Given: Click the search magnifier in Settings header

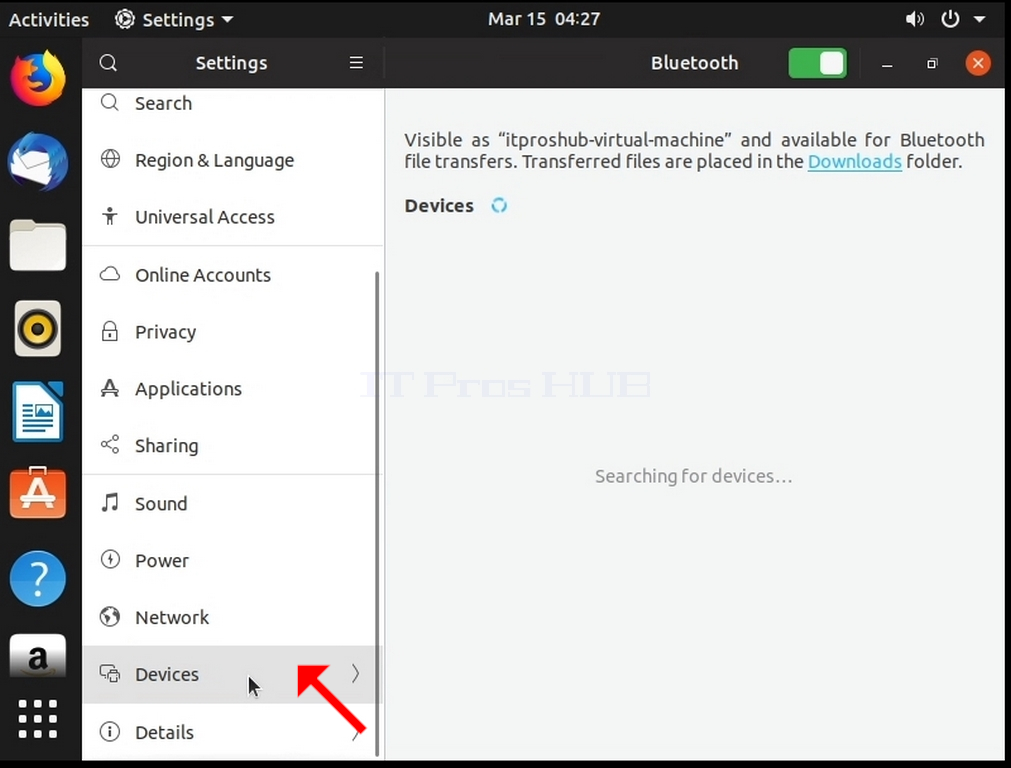Looking at the screenshot, I should [x=108, y=63].
